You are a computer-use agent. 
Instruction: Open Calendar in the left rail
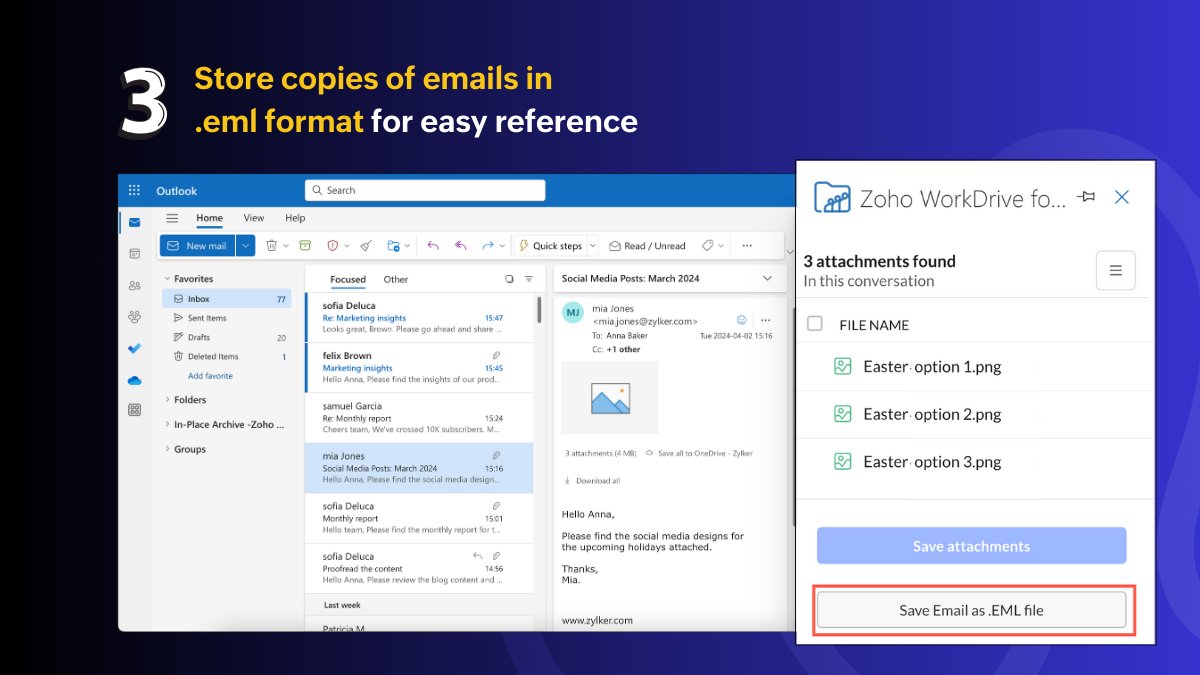[x=134, y=254]
